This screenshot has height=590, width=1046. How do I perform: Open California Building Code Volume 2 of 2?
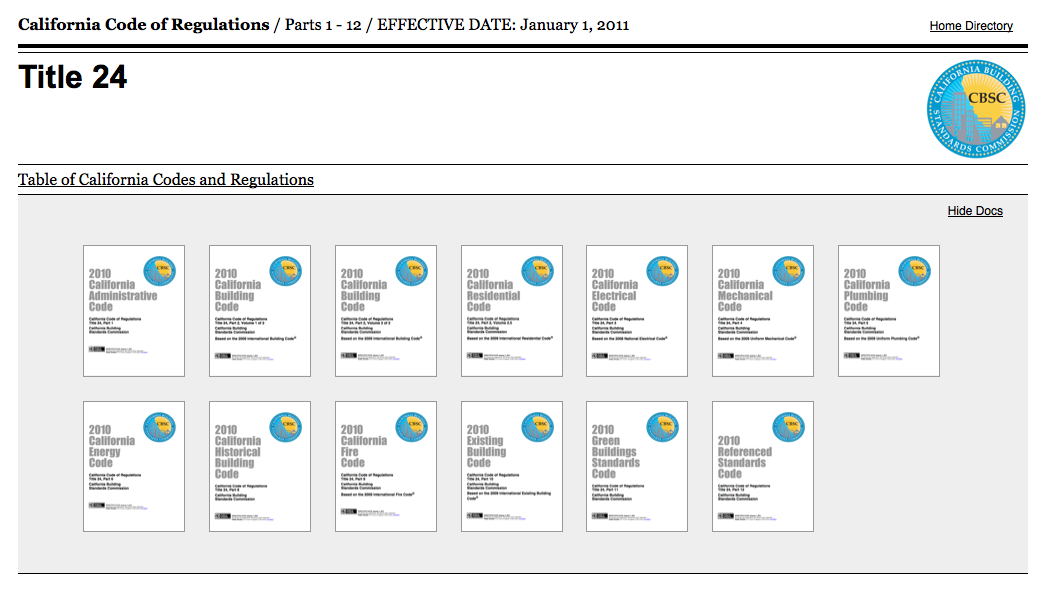[386, 311]
